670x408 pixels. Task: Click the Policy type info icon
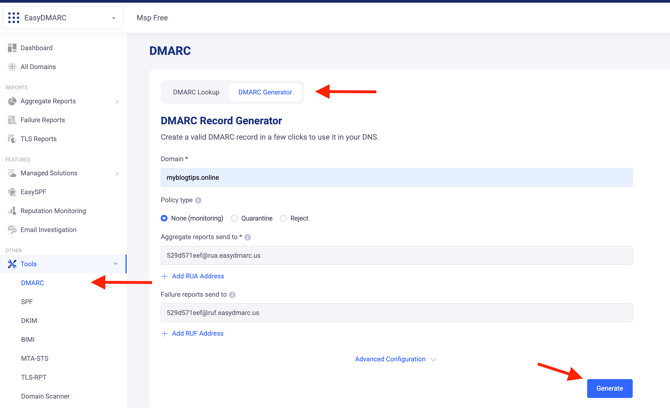click(198, 200)
